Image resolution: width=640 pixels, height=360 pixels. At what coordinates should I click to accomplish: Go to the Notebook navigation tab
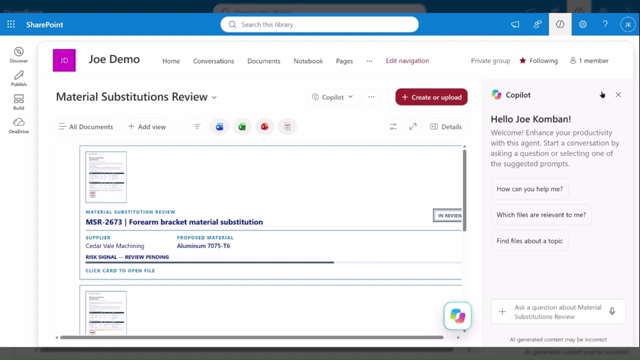(308, 61)
